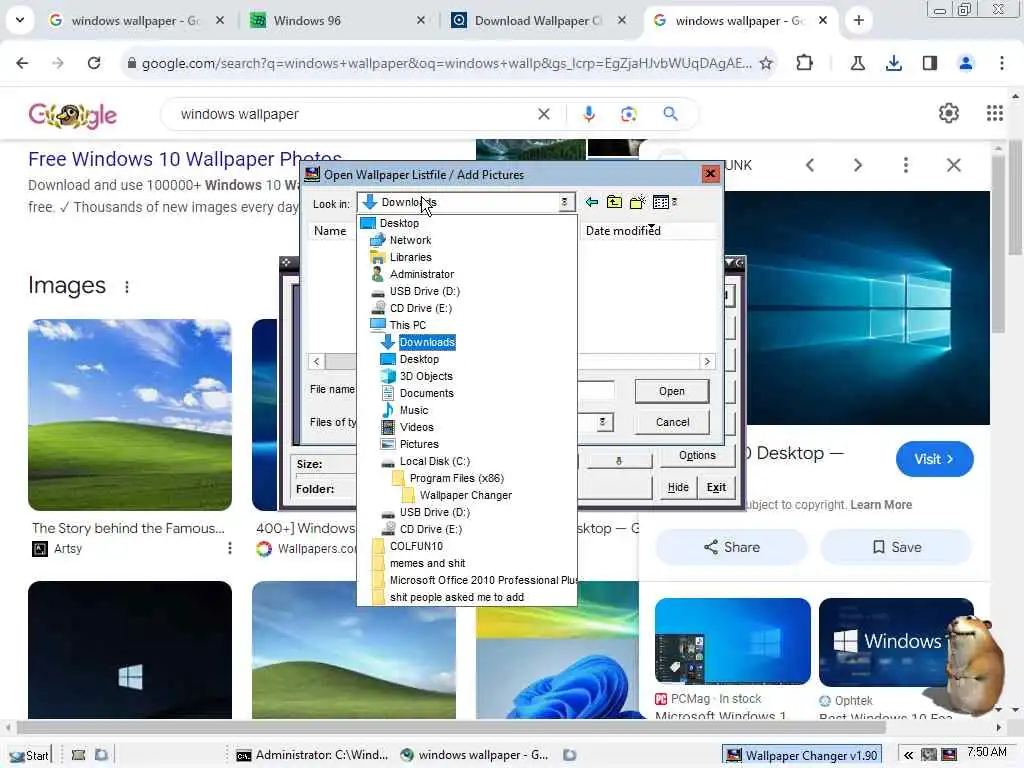Open the Chrome side panel icon
This screenshot has height=768, width=1024.
[929, 63]
